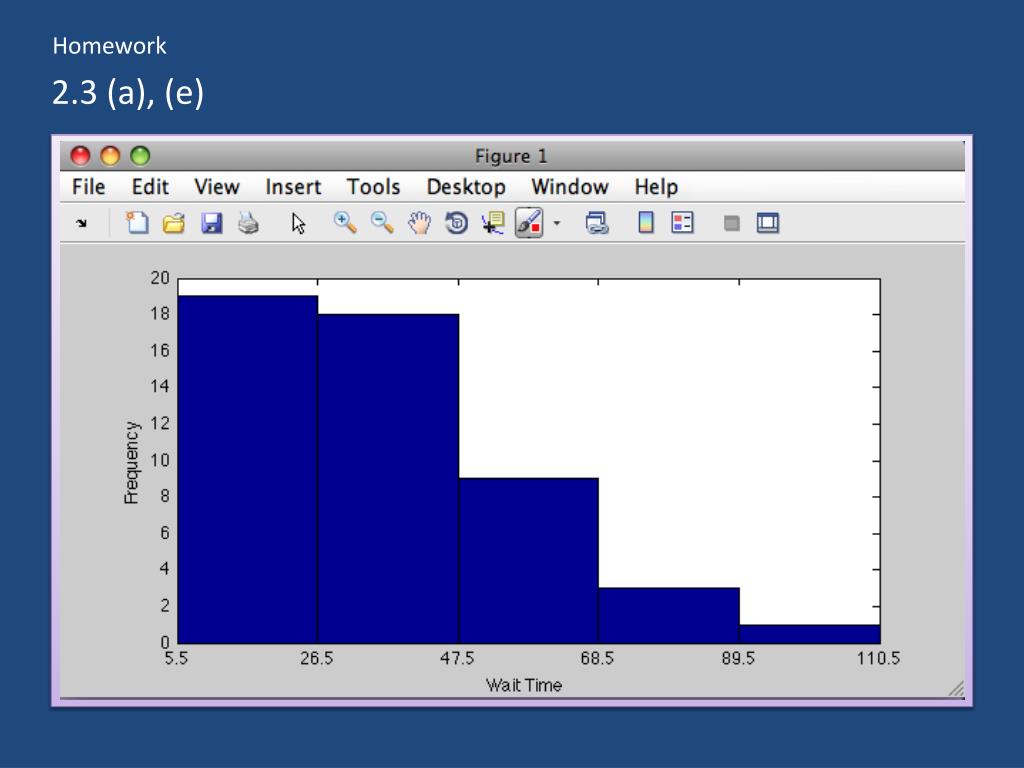
Task: Open the Tools menu
Action: pyautogui.click(x=373, y=187)
